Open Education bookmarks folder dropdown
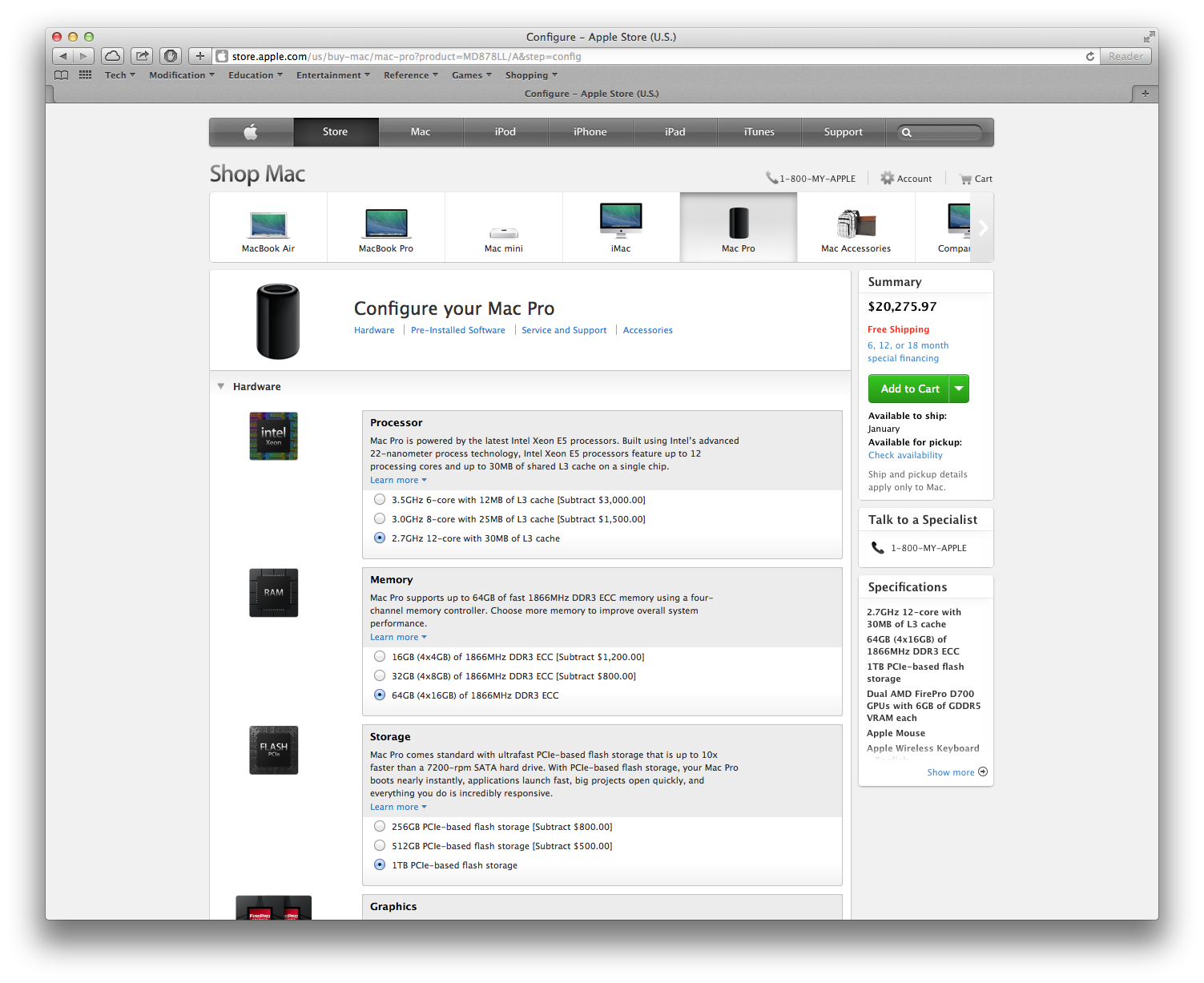The height and width of the screenshot is (983, 1204). tap(256, 75)
